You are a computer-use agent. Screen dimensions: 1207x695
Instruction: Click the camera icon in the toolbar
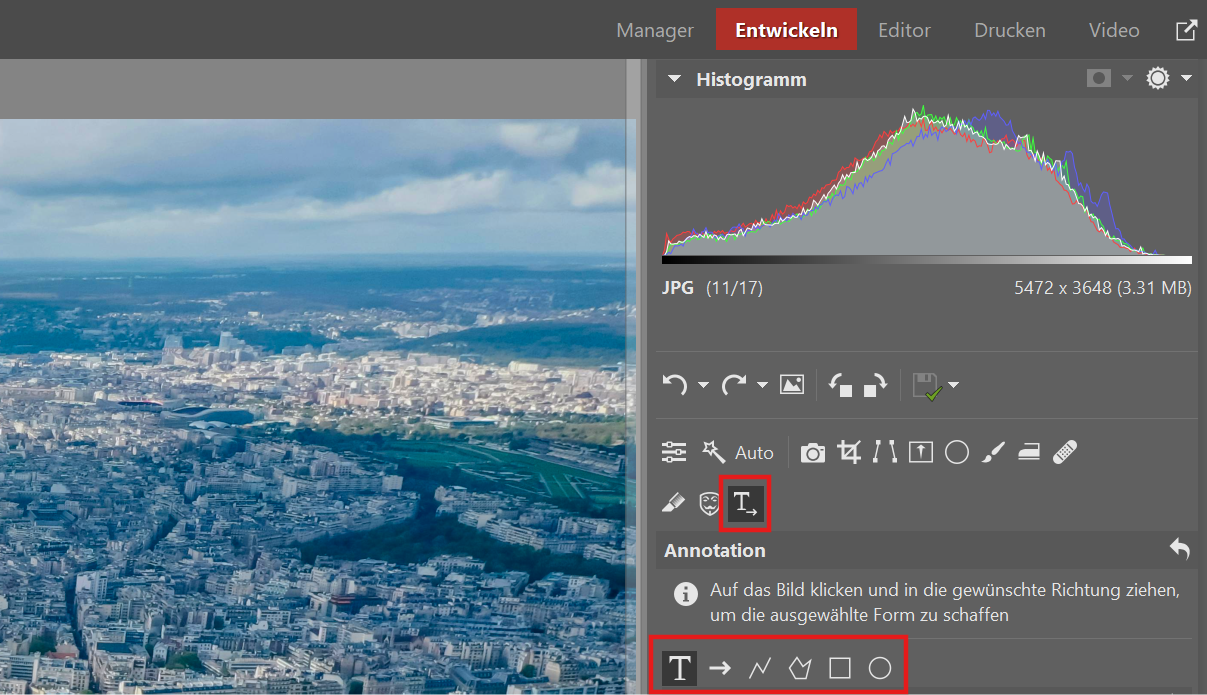tap(813, 453)
